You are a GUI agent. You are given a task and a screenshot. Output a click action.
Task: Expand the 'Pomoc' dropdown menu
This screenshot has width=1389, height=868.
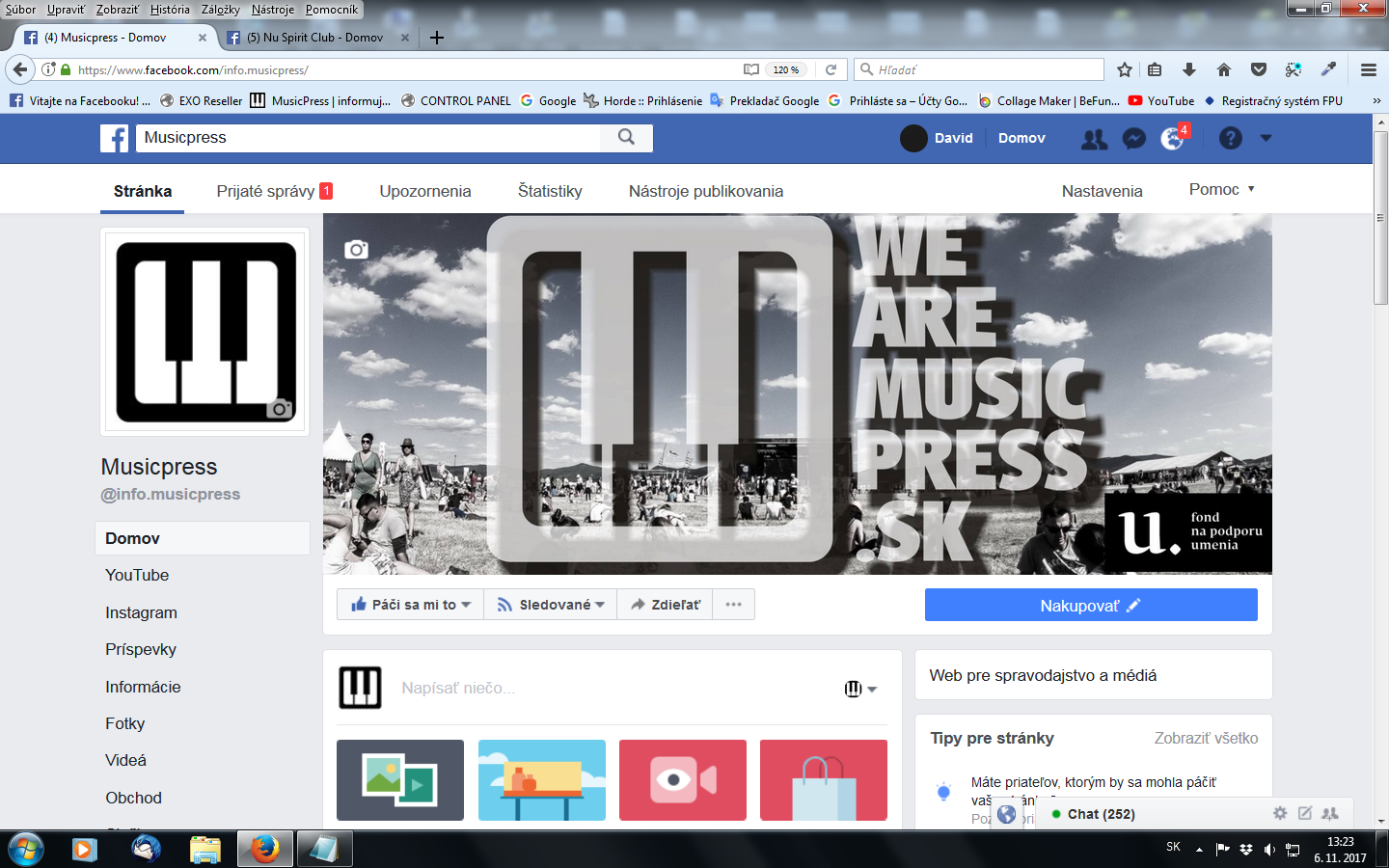1221,190
